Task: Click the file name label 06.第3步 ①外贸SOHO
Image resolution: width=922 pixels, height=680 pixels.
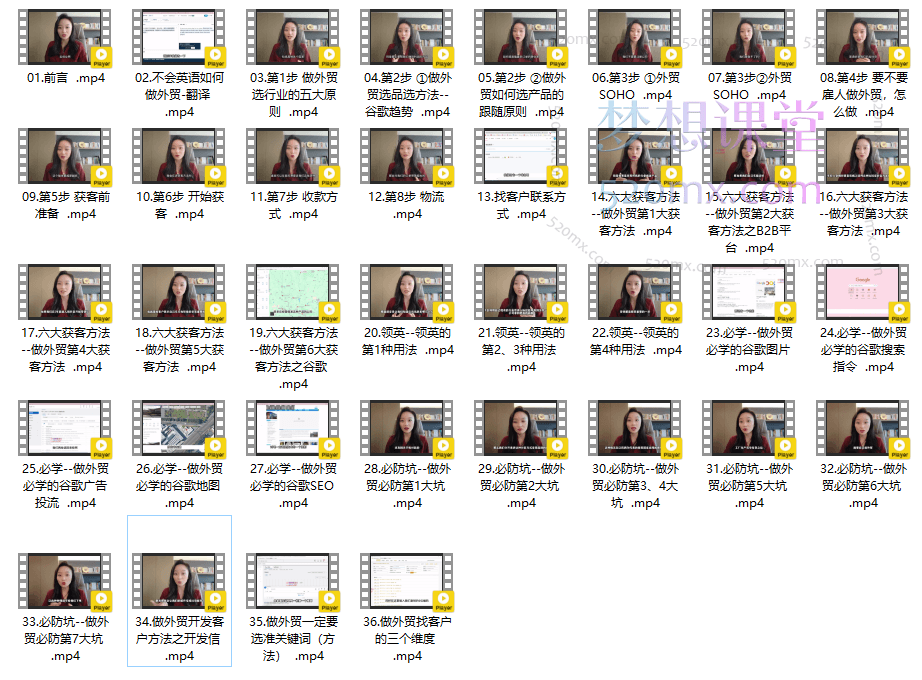Action: coord(635,86)
